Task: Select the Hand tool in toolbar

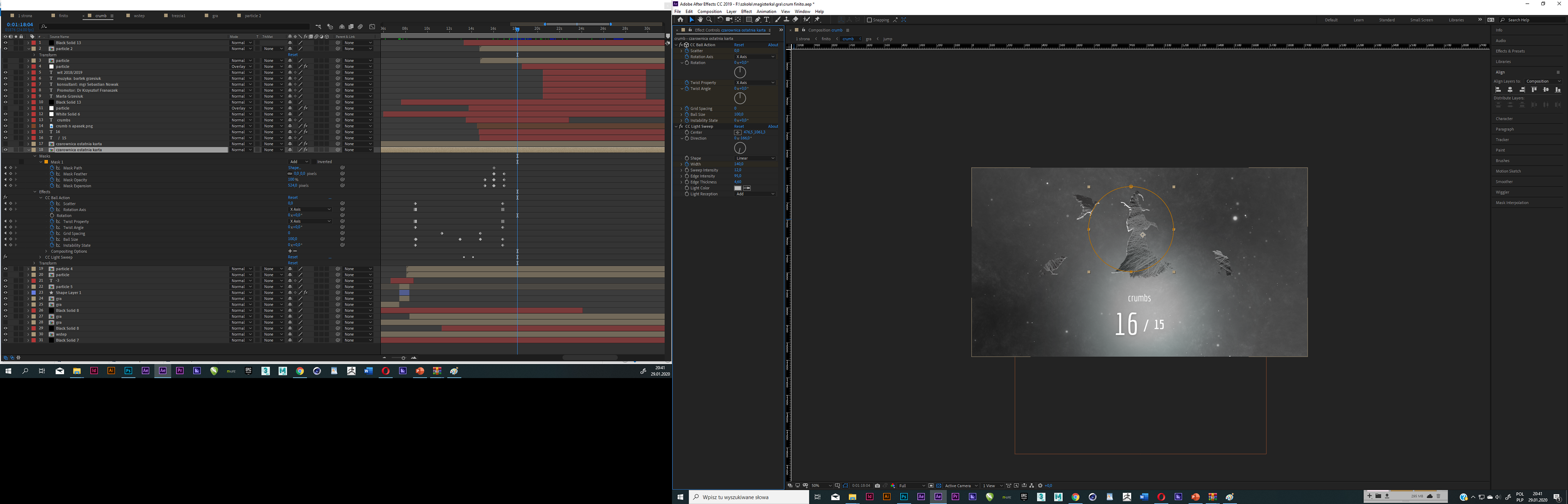Action: pyautogui.click(x=700, y=20)
